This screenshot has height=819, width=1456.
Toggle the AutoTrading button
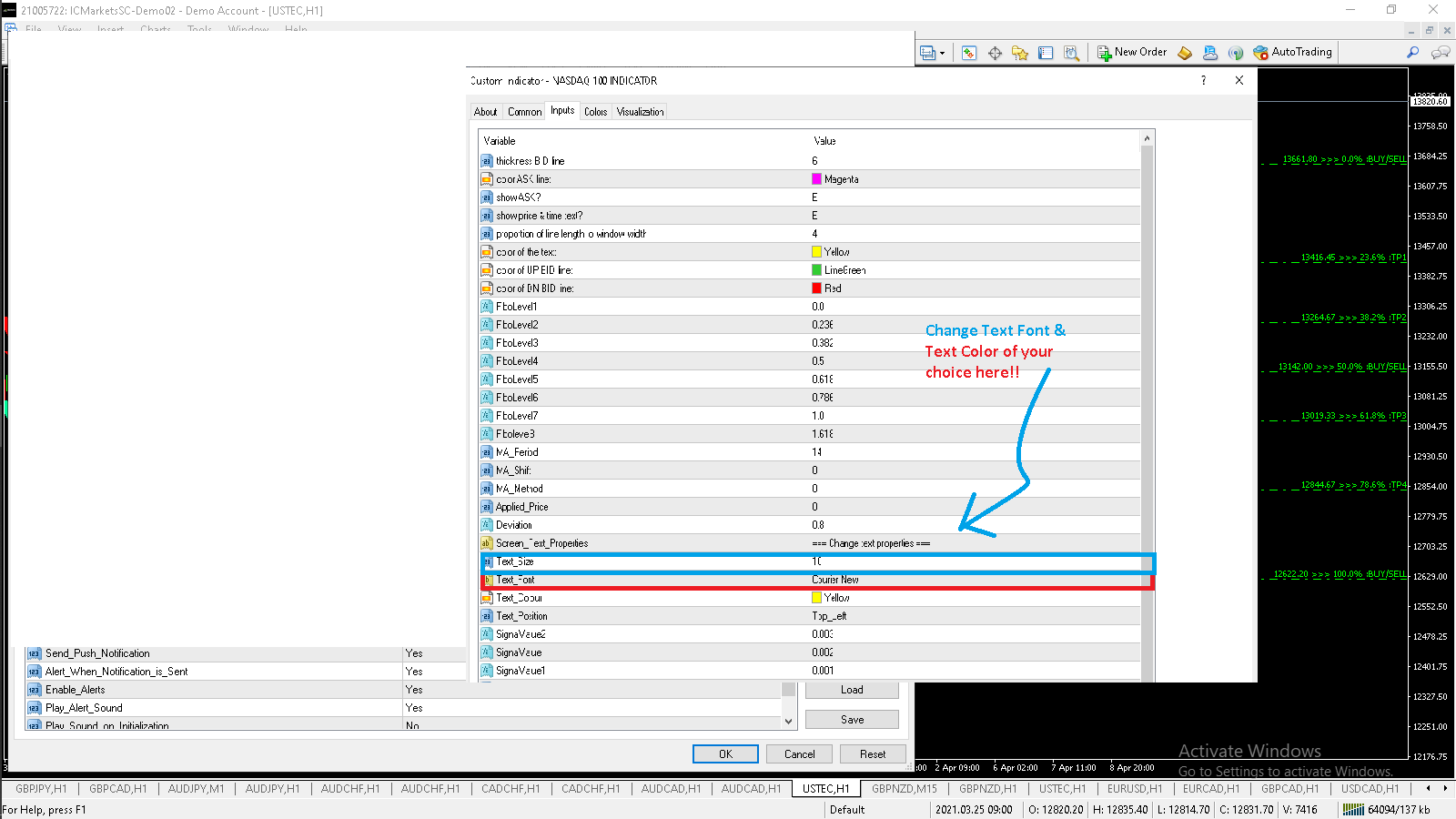pos(1292,53)
